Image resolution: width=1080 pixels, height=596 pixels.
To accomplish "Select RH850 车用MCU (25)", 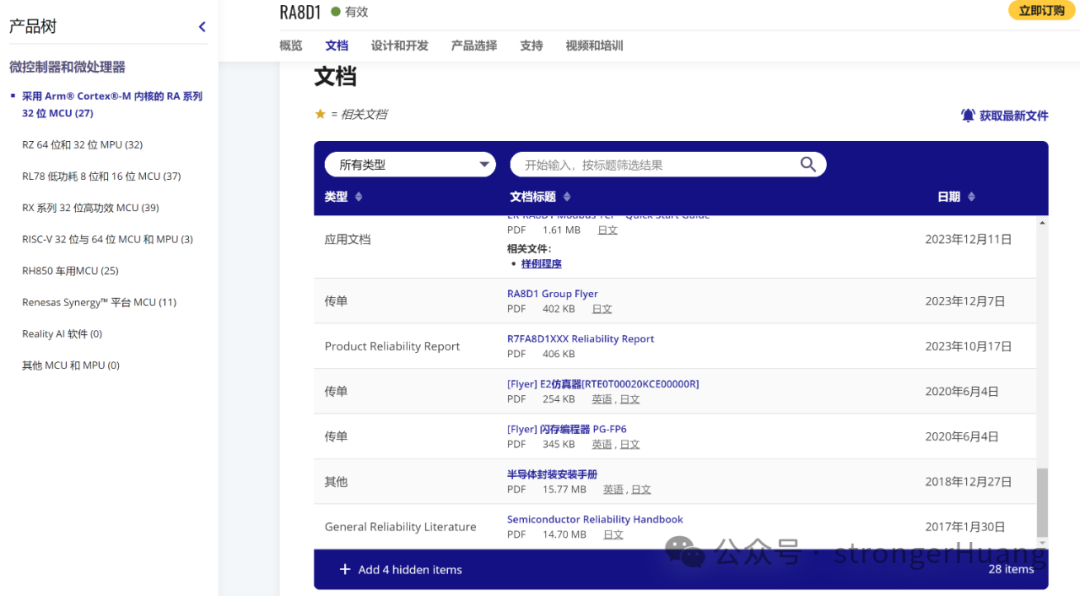I will 70,271.
